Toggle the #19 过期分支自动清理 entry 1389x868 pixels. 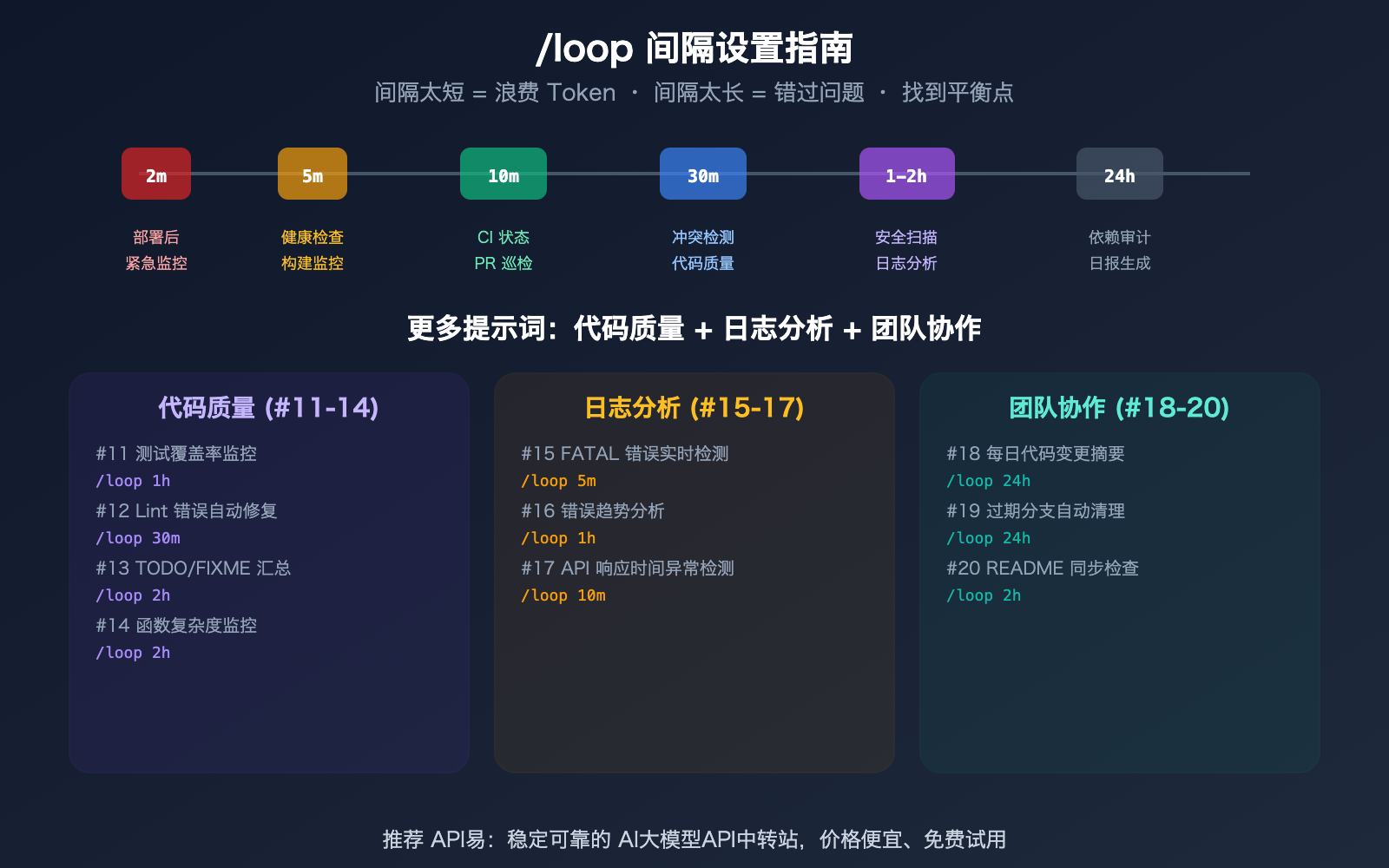1036,511
